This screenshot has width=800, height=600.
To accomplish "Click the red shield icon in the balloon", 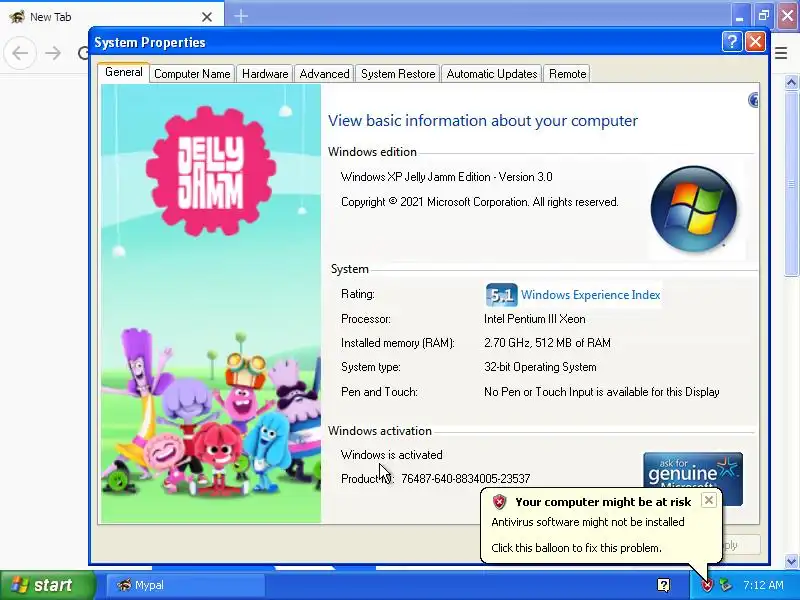I will pyautogui.click(x=499, y=502).
